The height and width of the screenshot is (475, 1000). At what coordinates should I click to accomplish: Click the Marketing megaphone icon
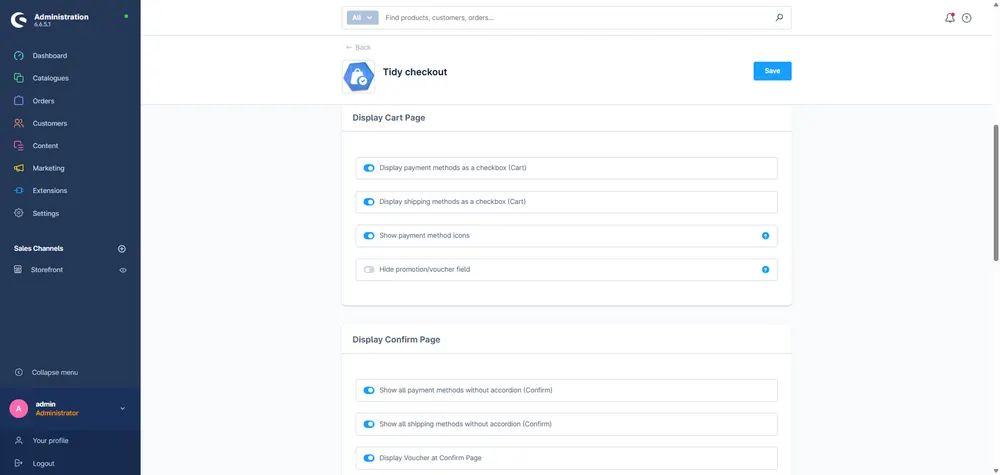point(18,168)
